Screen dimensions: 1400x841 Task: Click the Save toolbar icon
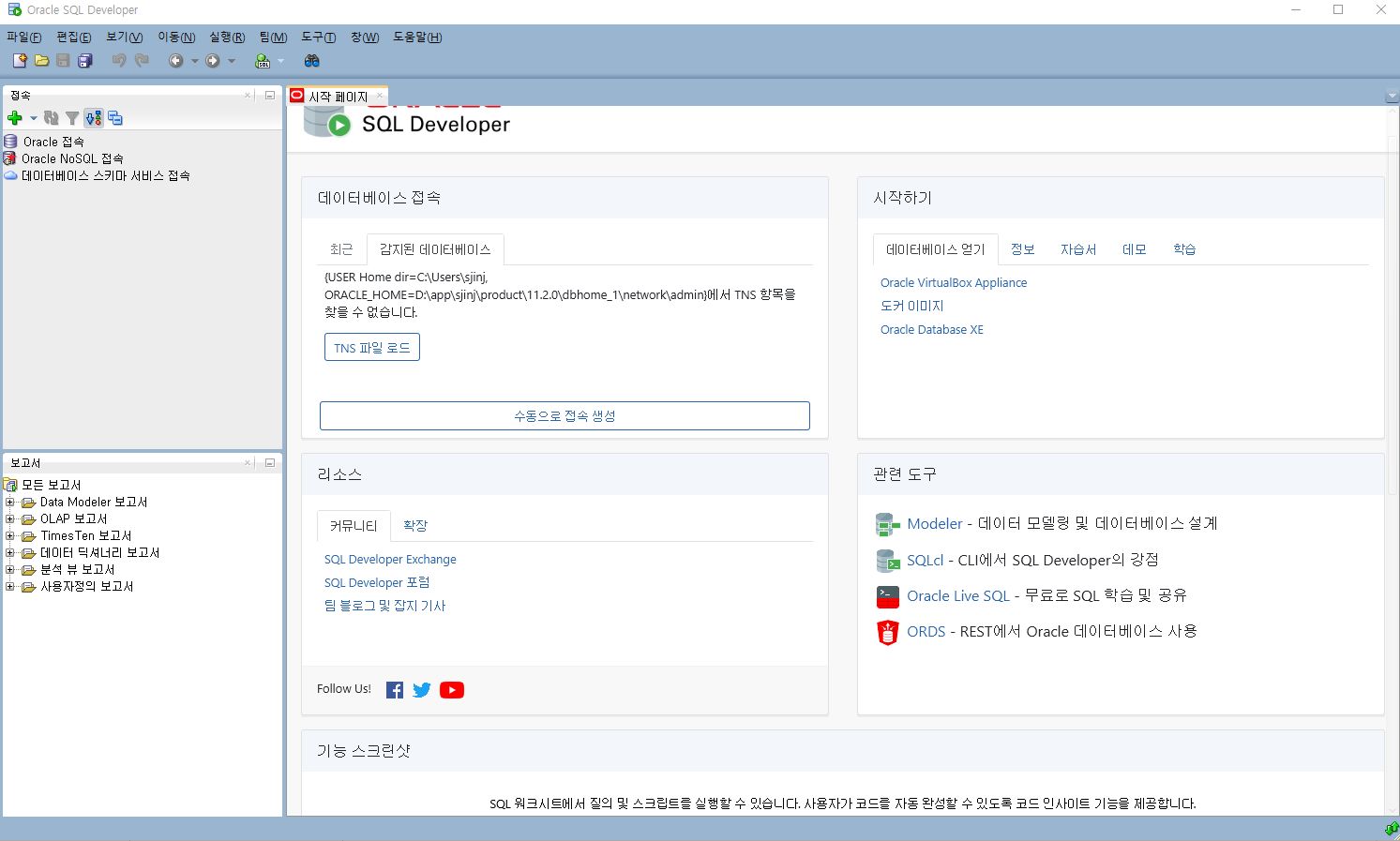click(x=63, y=61)
